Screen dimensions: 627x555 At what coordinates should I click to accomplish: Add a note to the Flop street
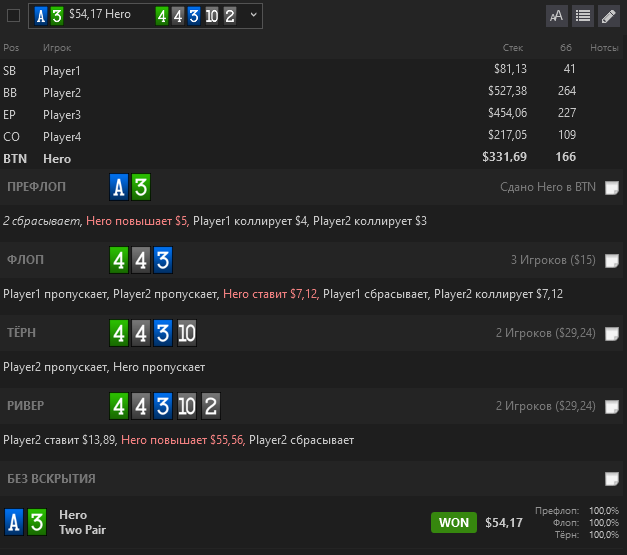tap(612, 261)
